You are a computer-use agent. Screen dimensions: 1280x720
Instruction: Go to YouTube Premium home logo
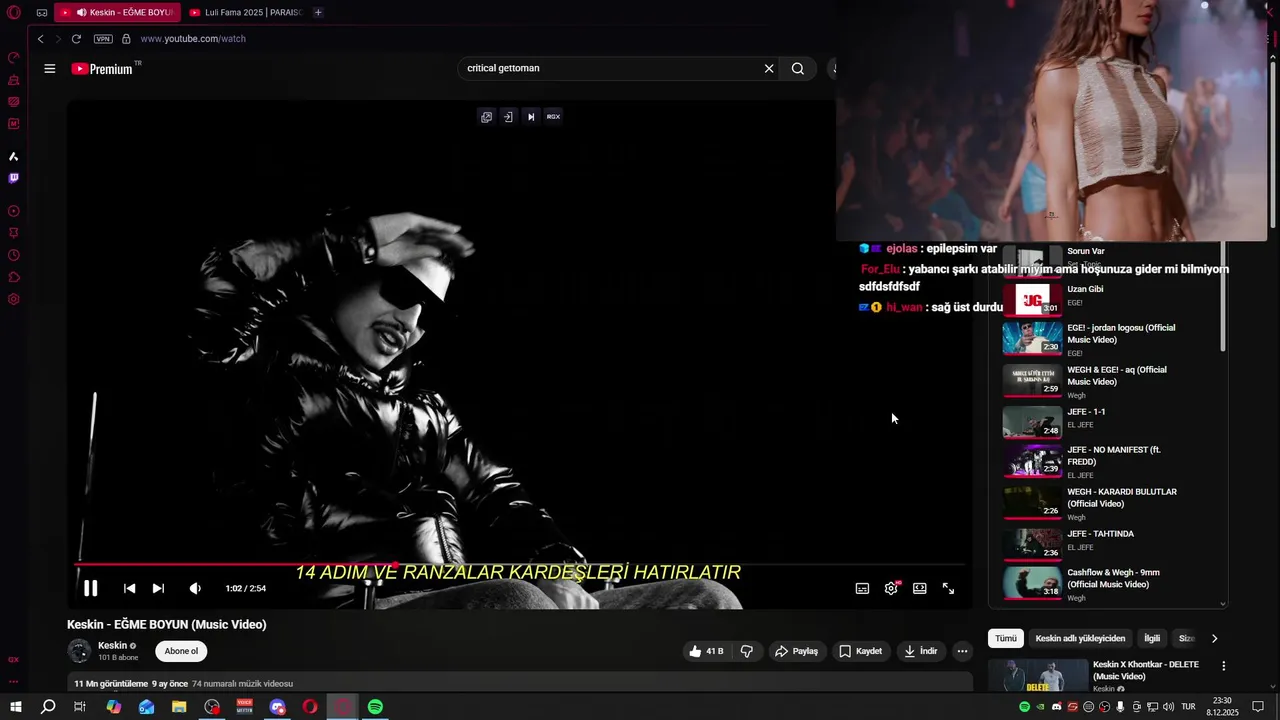click(x=106, y=69)
